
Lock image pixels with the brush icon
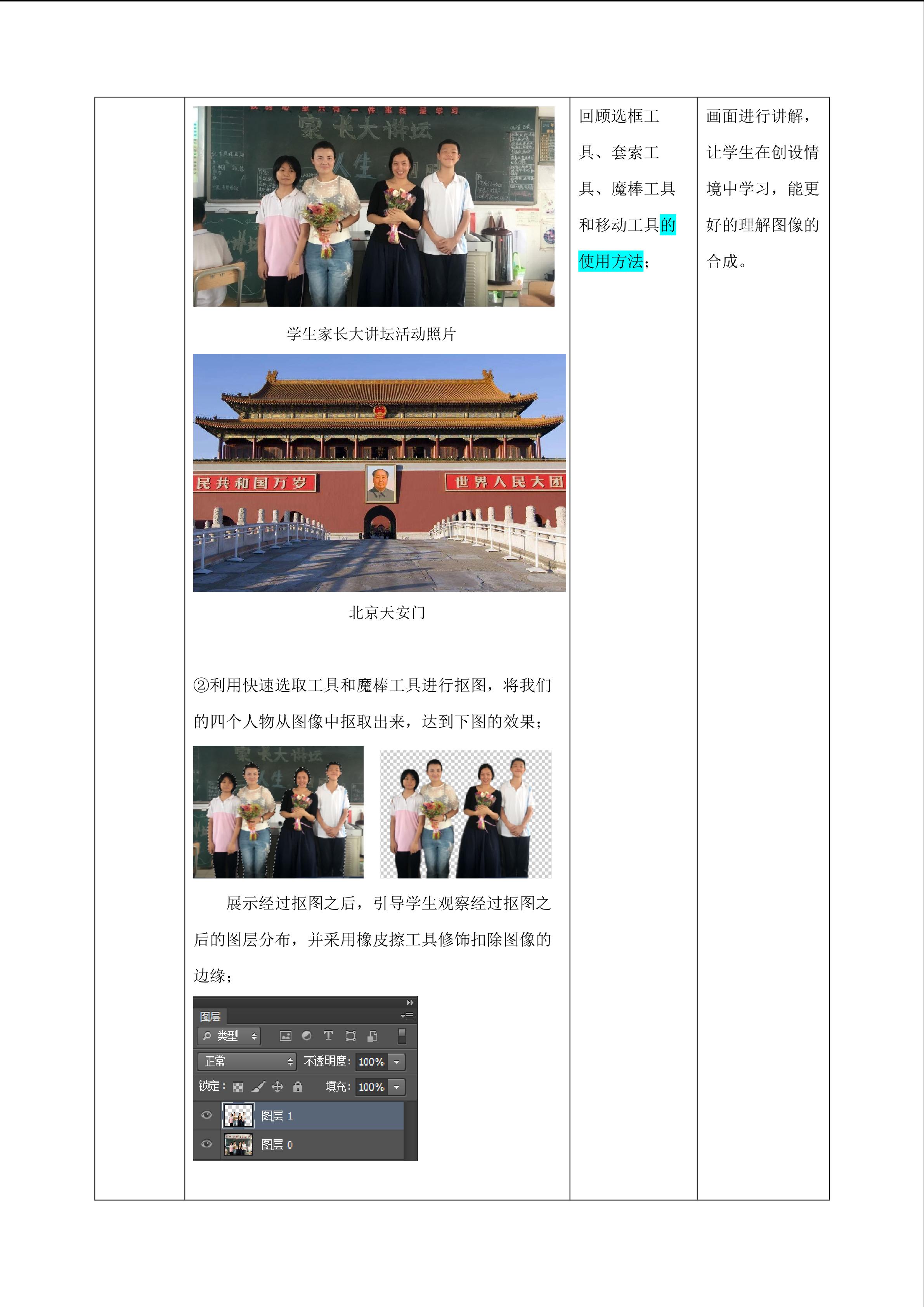click(x=258, y=1087)
